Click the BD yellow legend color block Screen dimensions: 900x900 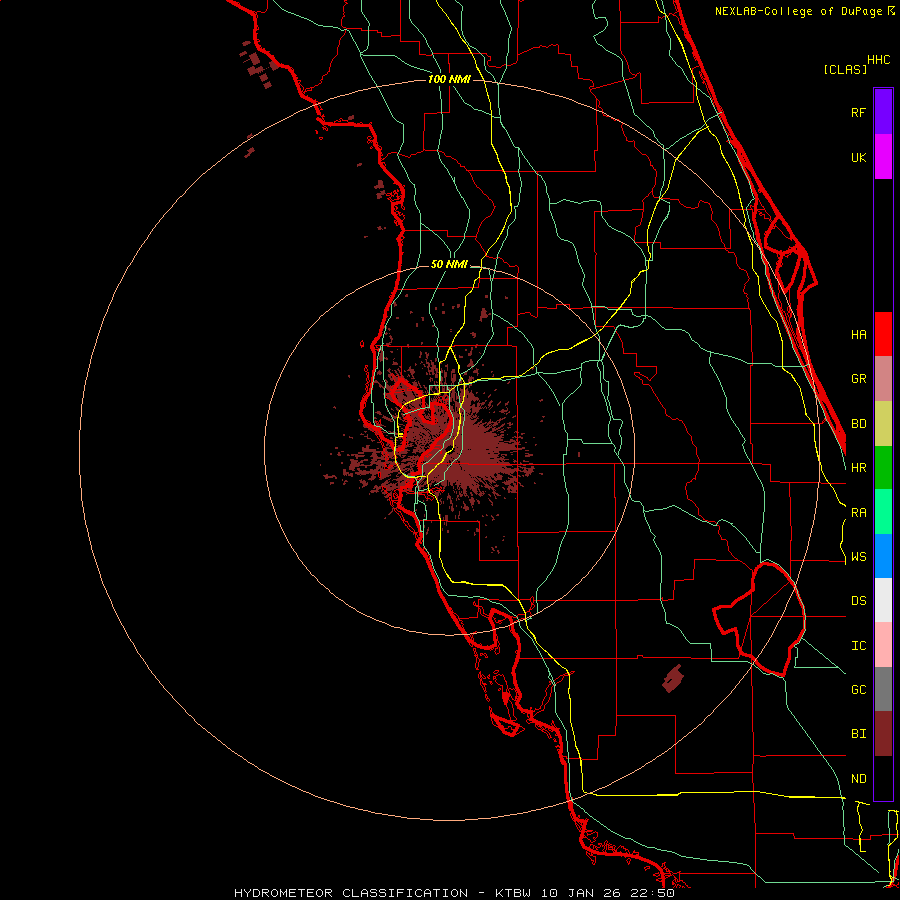(x=883, y=424)
